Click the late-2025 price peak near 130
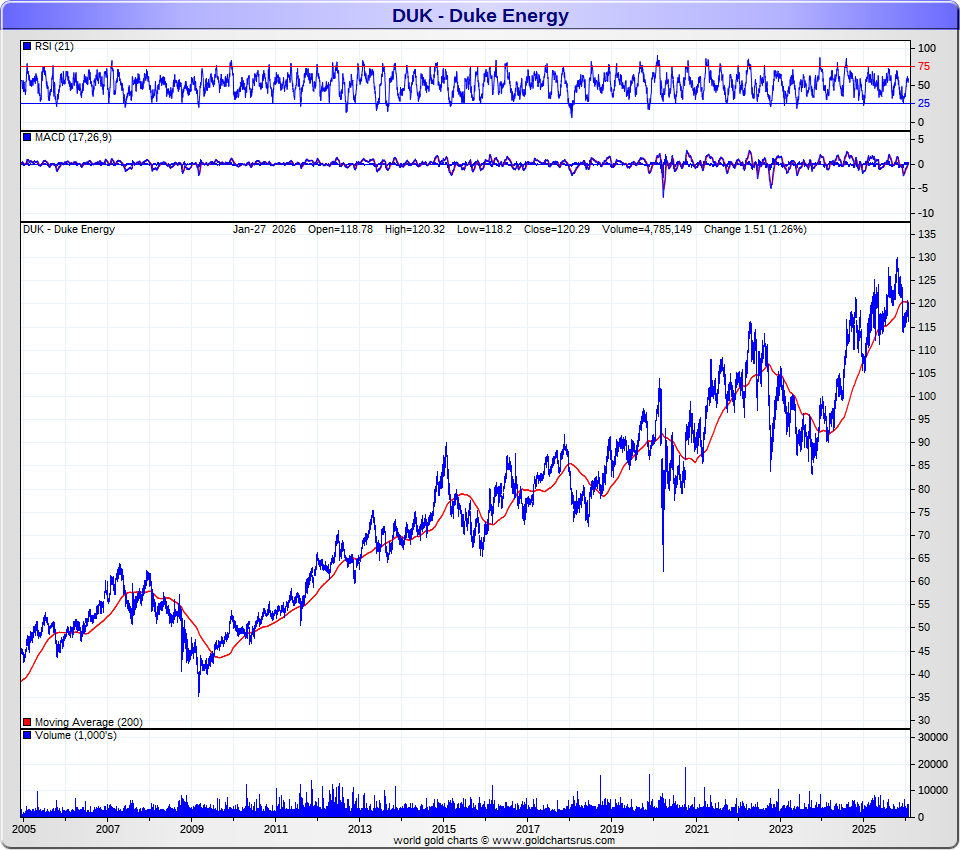This screenshot has height=850, width=960. coord(898,259)
